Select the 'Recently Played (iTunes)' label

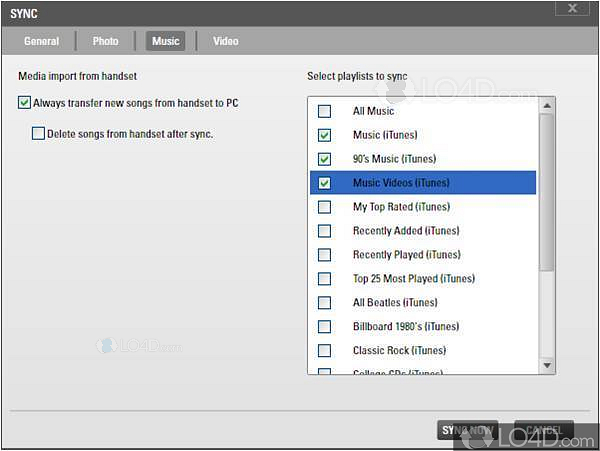coord(407,255)
